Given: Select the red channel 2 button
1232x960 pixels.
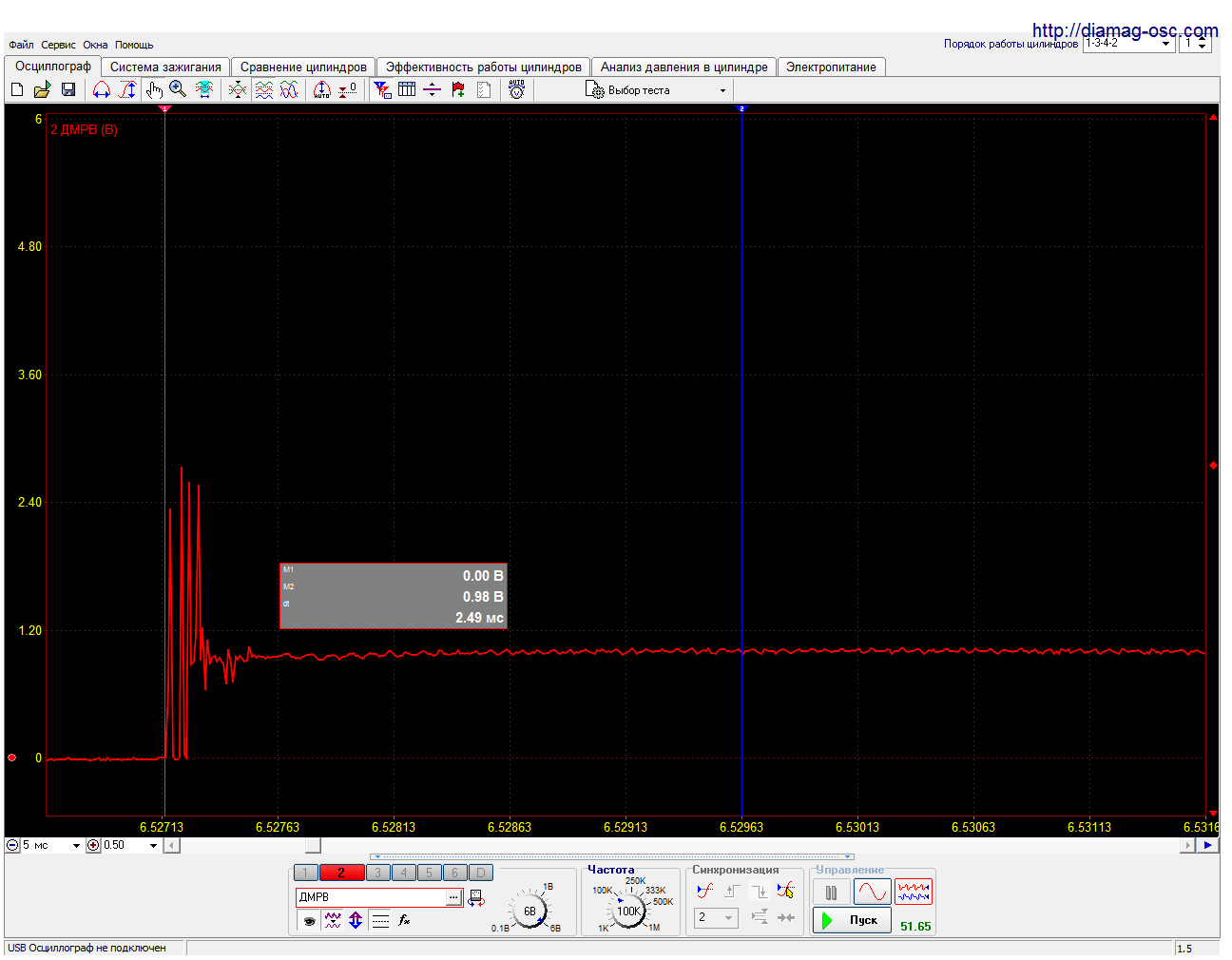Looking at the screenshot, I should tap(341, 873).
